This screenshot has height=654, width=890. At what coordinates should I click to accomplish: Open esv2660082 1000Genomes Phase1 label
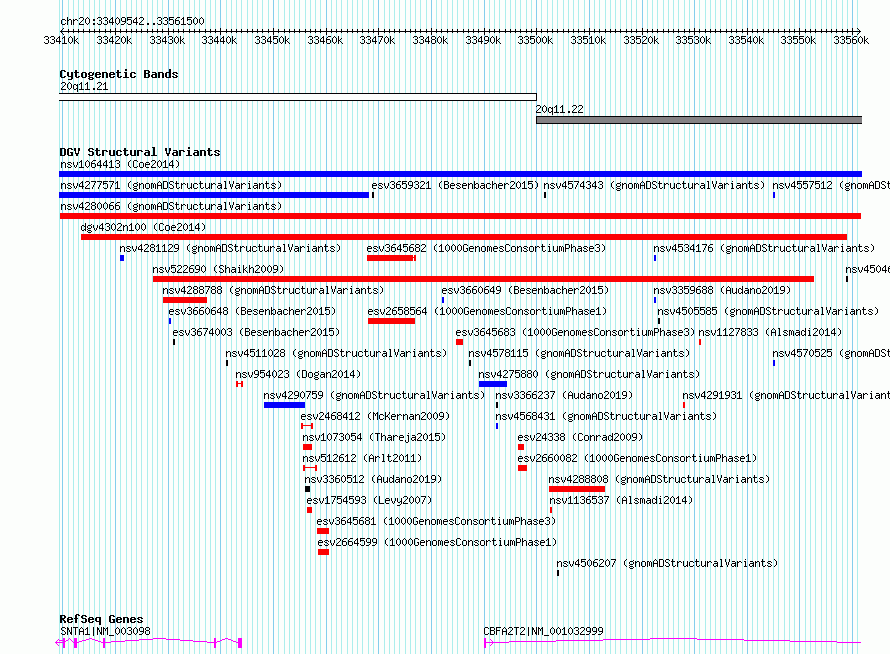(637, 459)
